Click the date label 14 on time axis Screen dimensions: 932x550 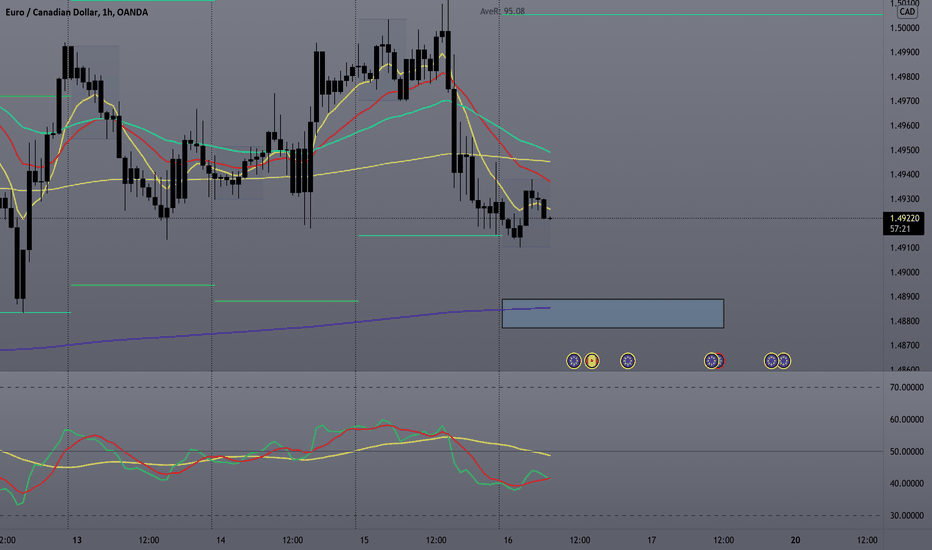(x=221, y=540)
